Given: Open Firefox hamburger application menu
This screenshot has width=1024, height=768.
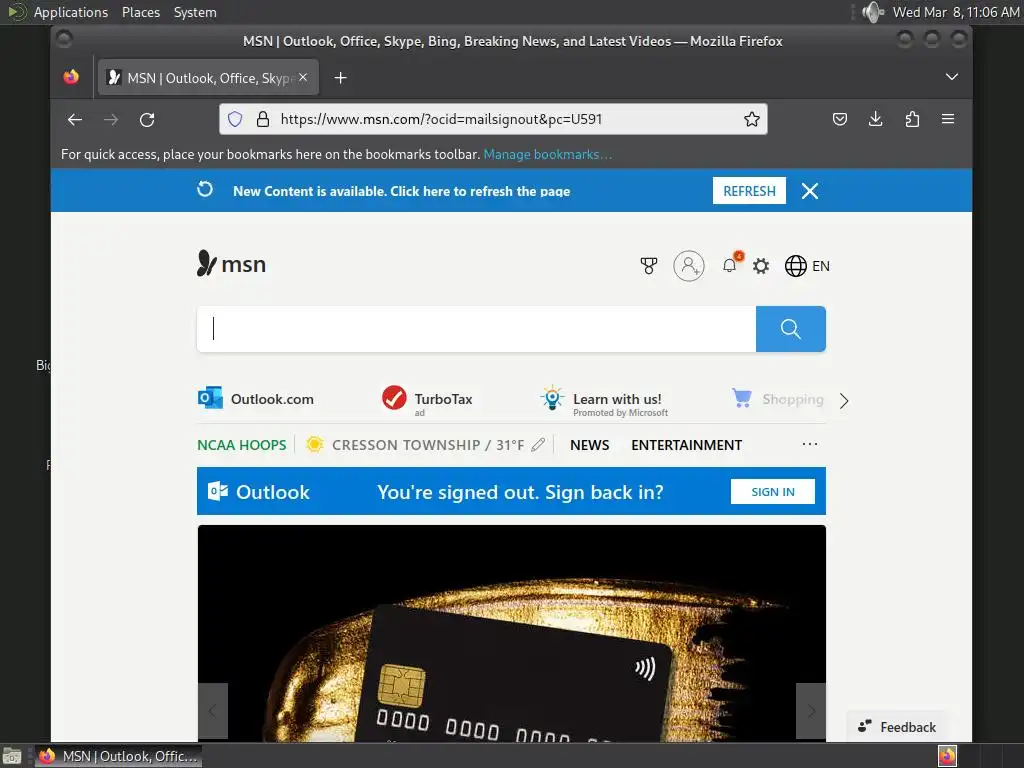Looking at the screenshot, I should [x=948, y=119].
